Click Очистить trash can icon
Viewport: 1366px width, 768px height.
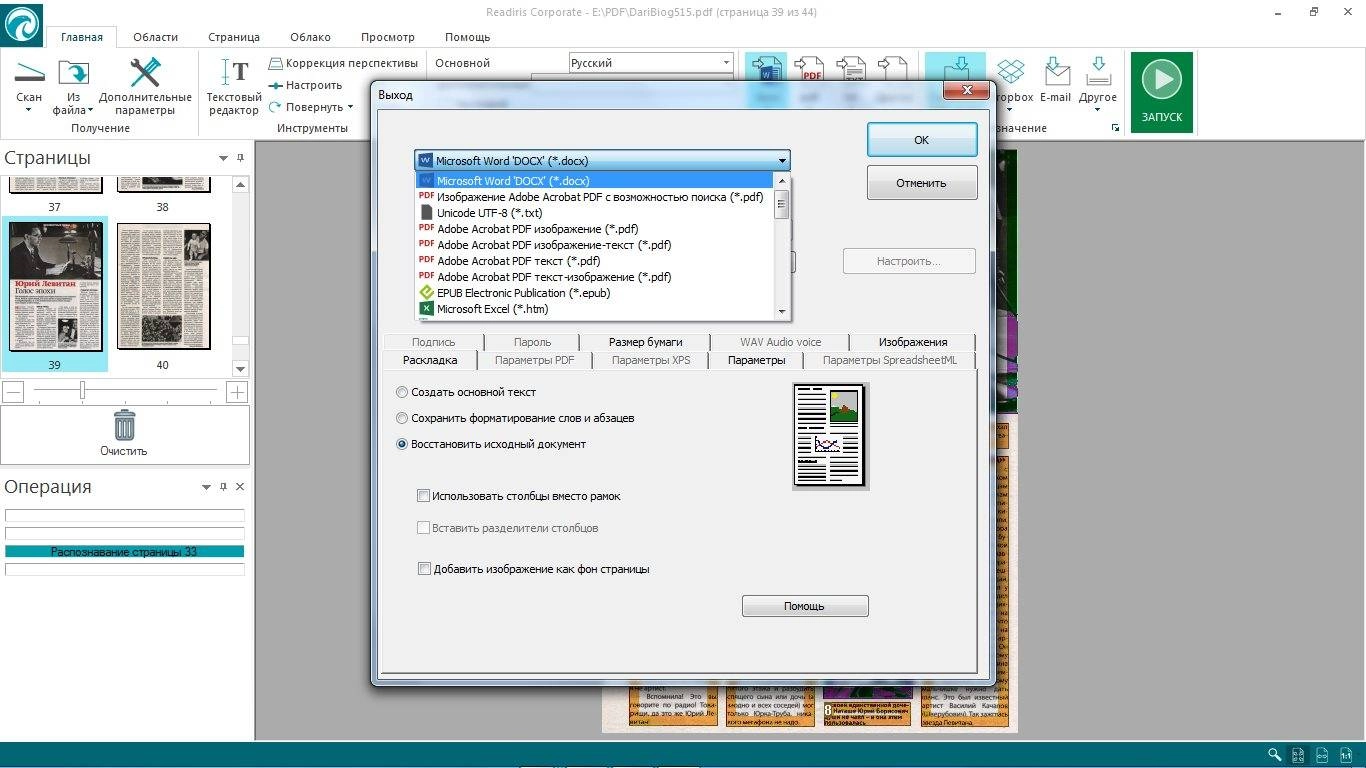(124, 425)
